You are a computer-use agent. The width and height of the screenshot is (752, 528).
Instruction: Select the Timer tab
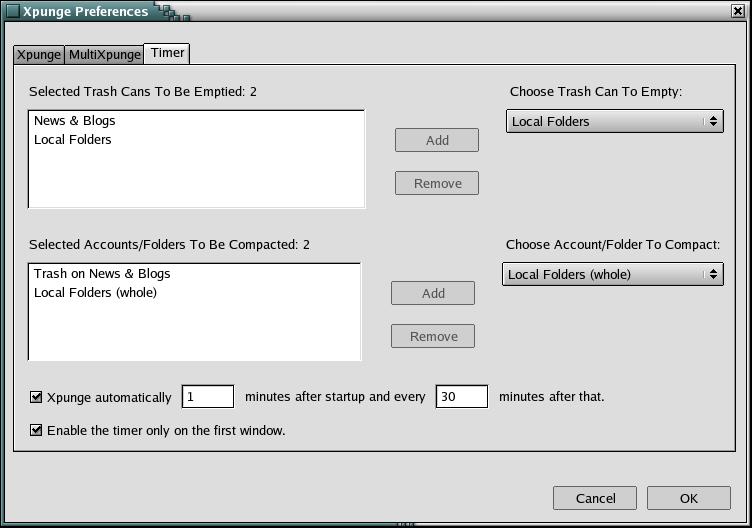coord(167,53)
